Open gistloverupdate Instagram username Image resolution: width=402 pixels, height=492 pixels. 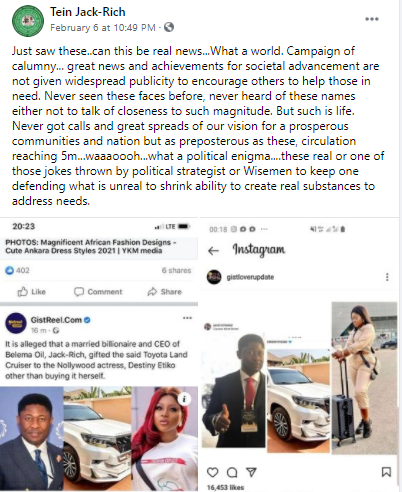[x=250, y=277]
